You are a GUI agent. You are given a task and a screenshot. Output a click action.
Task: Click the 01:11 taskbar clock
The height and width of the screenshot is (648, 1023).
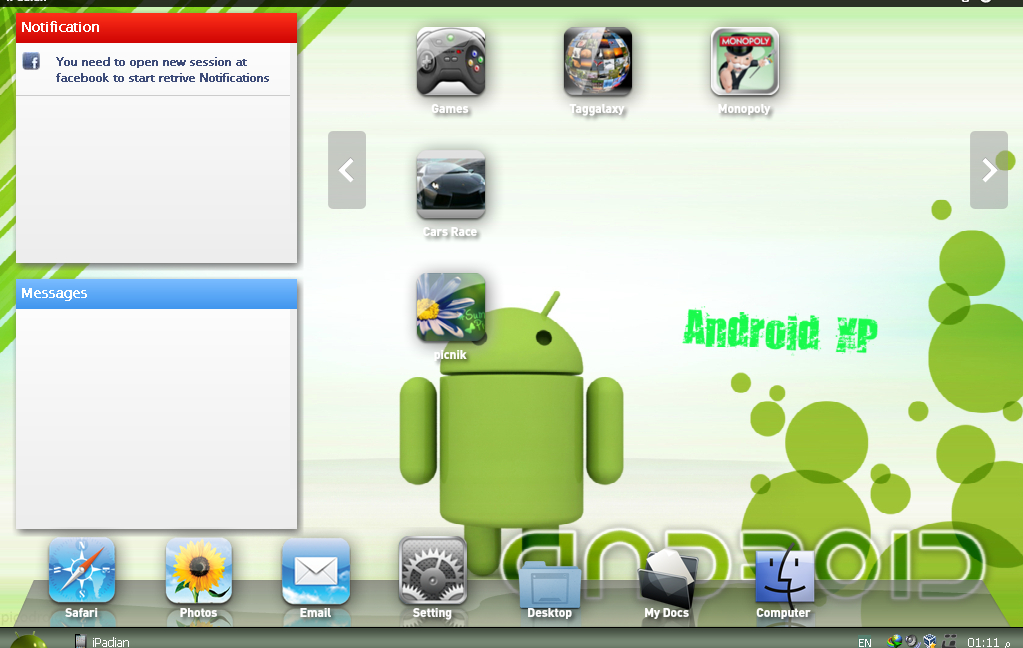[x=983, y=643]
